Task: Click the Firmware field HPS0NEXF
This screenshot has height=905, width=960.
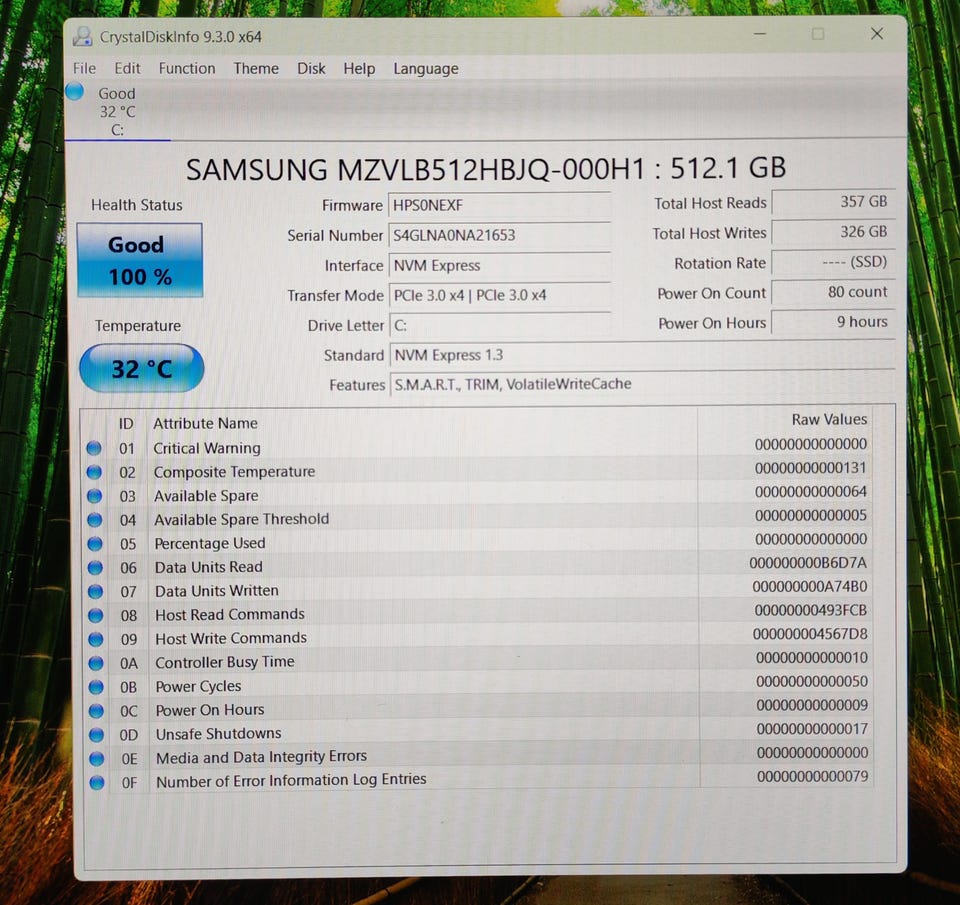Action: (x=500, y=205)
